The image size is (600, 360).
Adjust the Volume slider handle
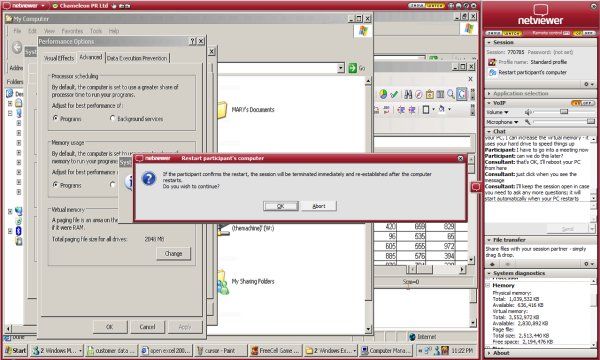pos(564,112)
